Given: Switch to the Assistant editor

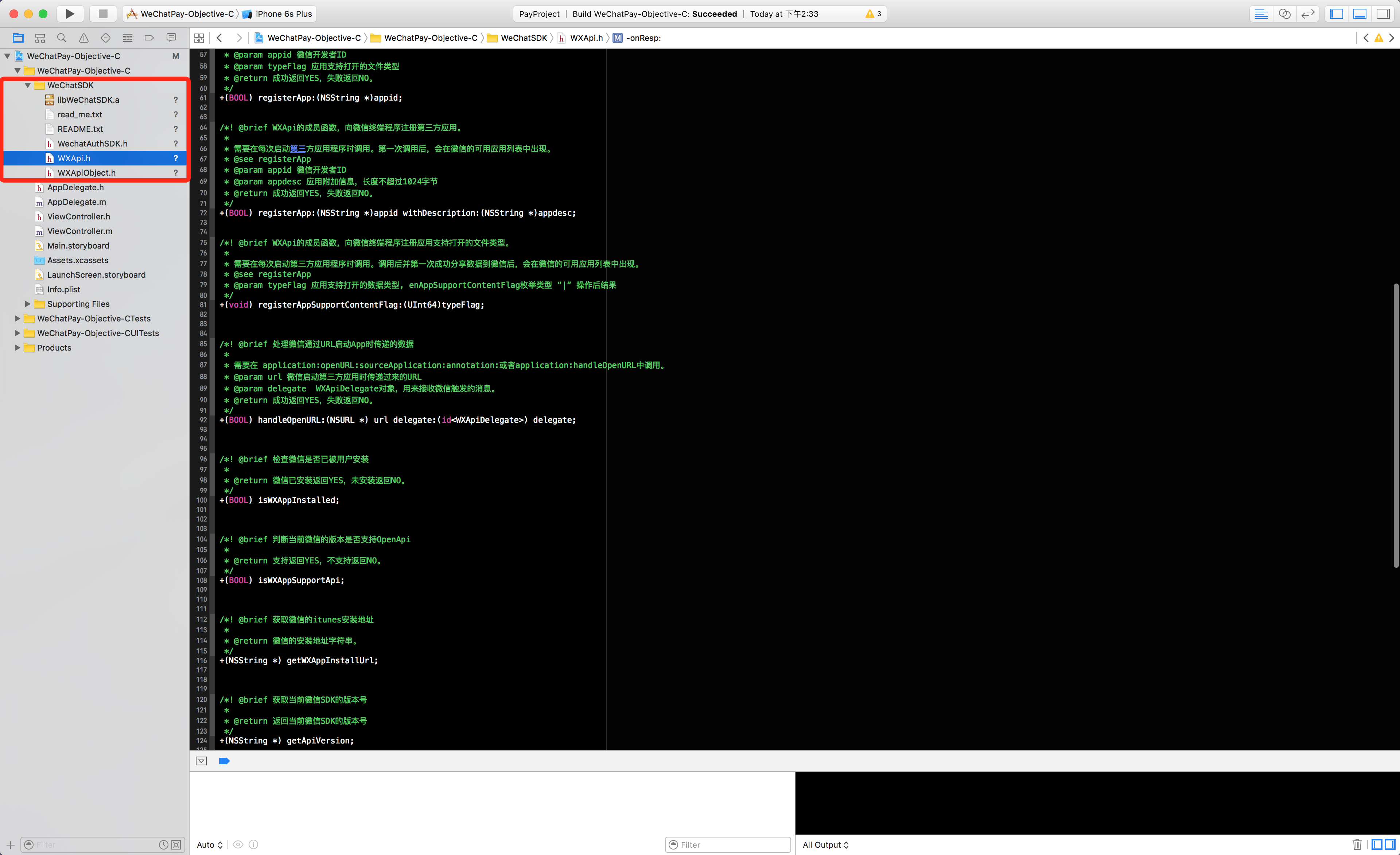Looking at the screenshot, I should (x=1284, y=13).
